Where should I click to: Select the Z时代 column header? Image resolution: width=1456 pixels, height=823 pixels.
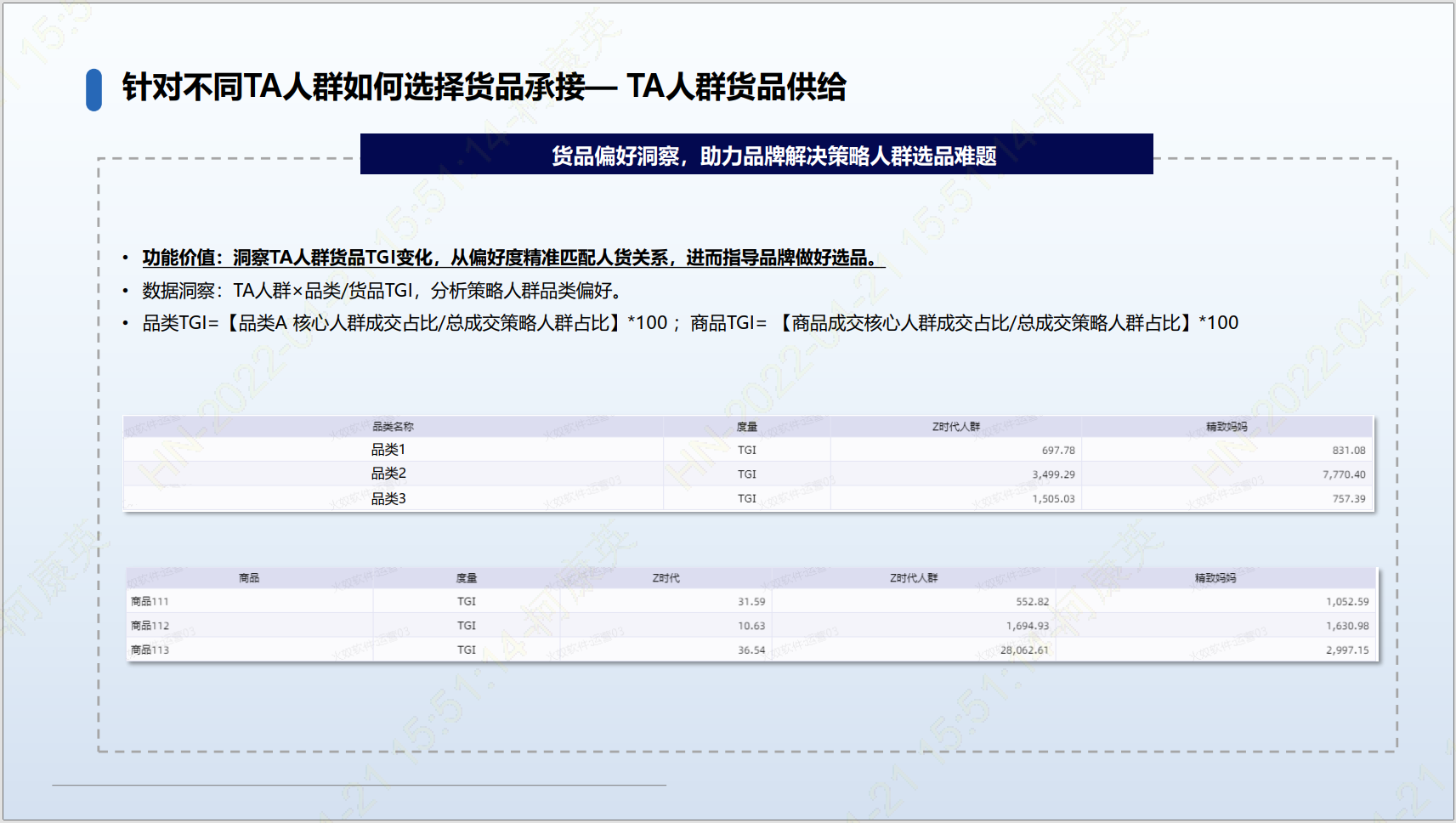click(666, 578)
